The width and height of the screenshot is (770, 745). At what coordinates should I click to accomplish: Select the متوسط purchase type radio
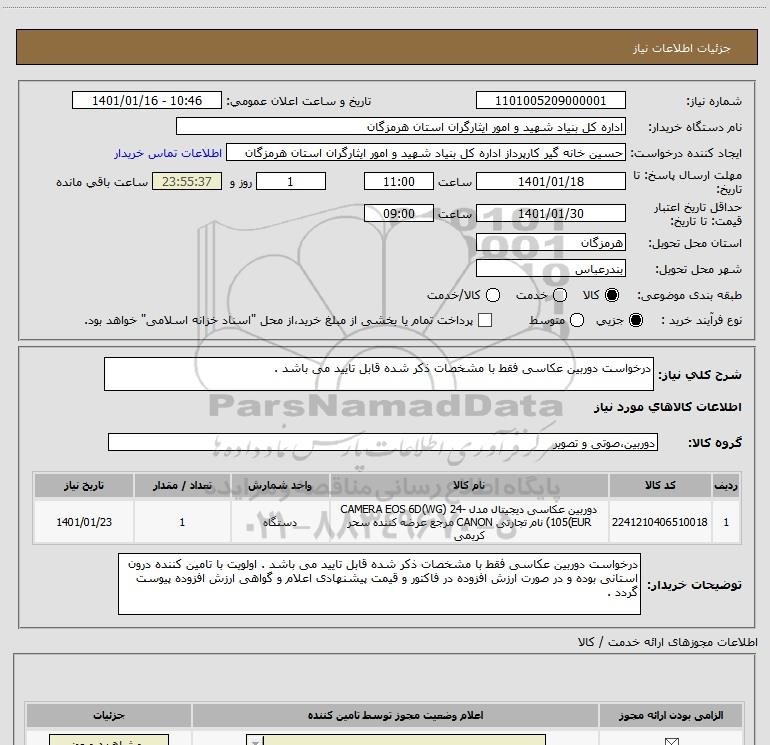point(577,320)
